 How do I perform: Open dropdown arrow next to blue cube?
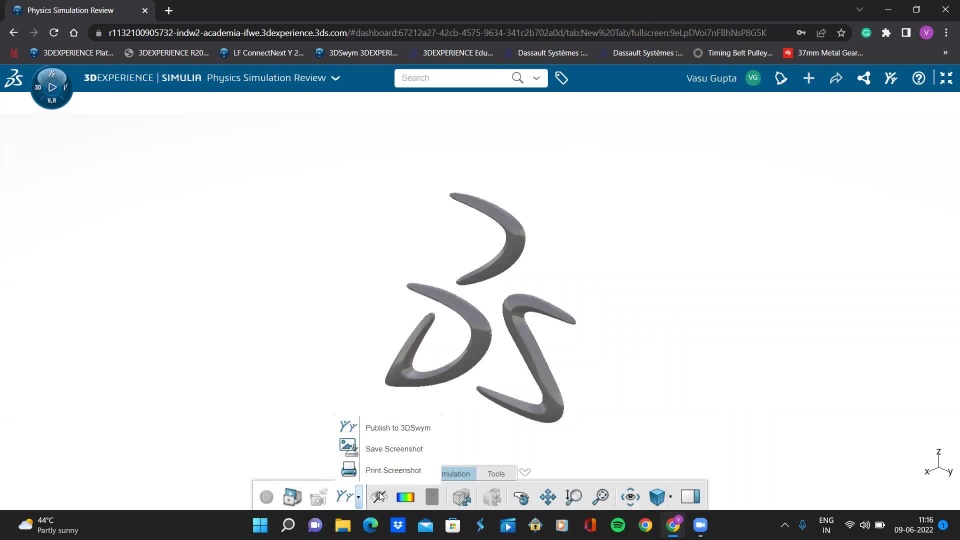670,497
